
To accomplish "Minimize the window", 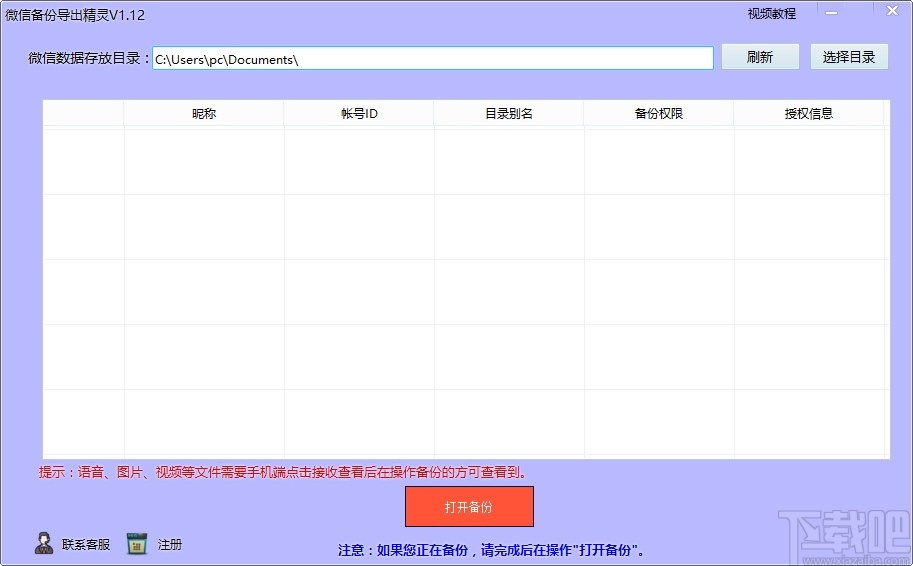I will 831,12.
